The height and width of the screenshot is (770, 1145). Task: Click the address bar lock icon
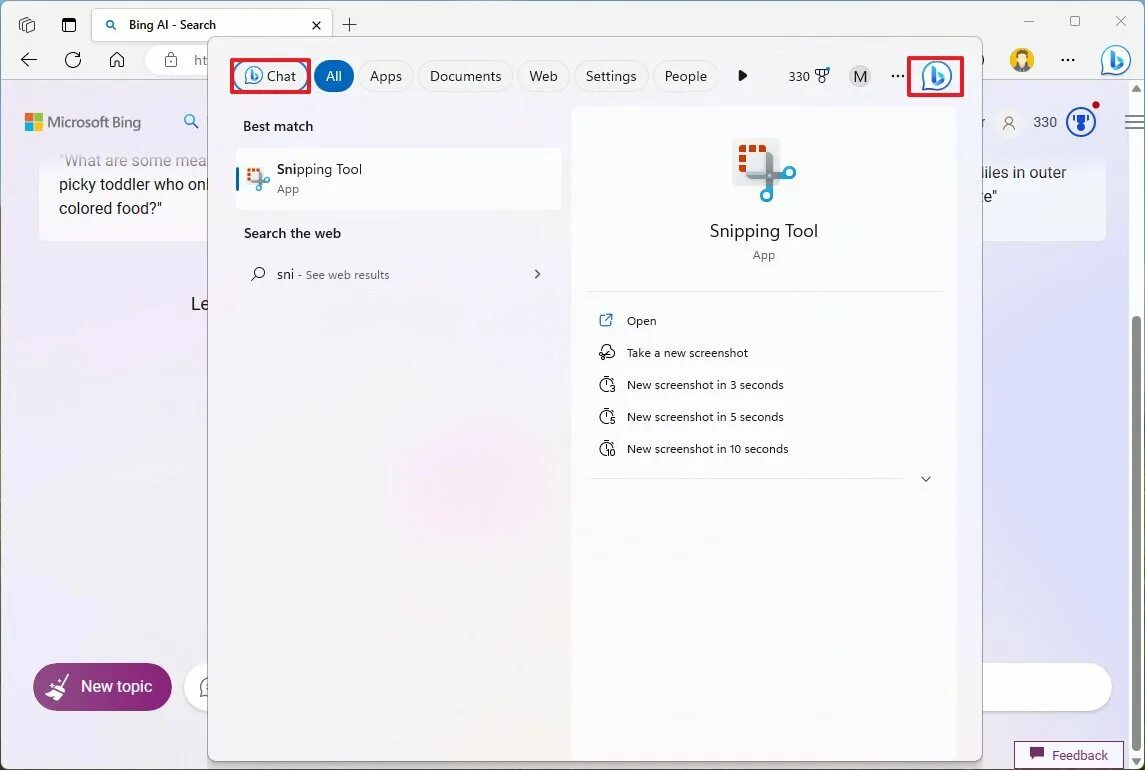coord(171,60)
